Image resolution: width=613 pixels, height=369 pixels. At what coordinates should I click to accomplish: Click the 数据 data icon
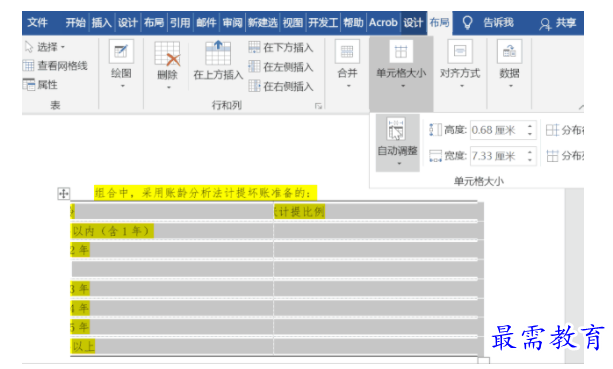tap(509, 51)
